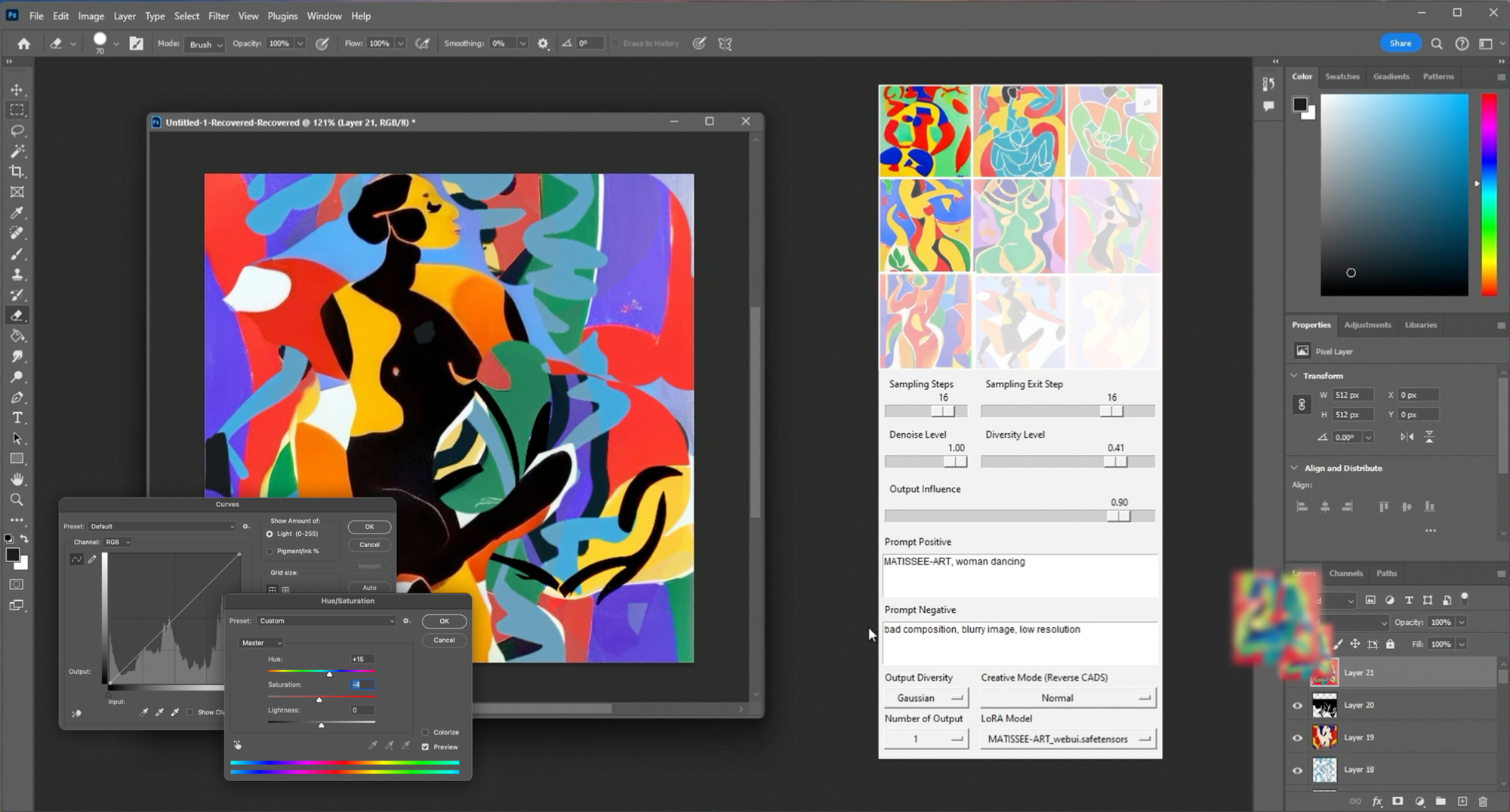1510x812 pixels.
Task: Select Pigment/Ink % radio option
Action: tap(270, 552)
